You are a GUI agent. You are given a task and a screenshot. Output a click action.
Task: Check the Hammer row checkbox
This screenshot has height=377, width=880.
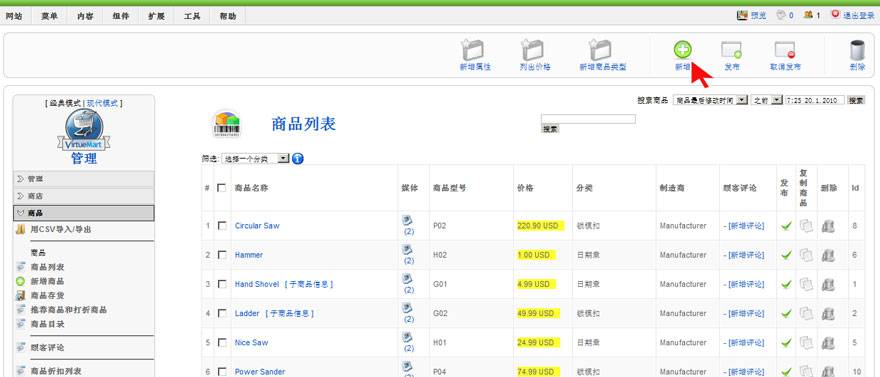pyautogui.click(x=222, y=255)
